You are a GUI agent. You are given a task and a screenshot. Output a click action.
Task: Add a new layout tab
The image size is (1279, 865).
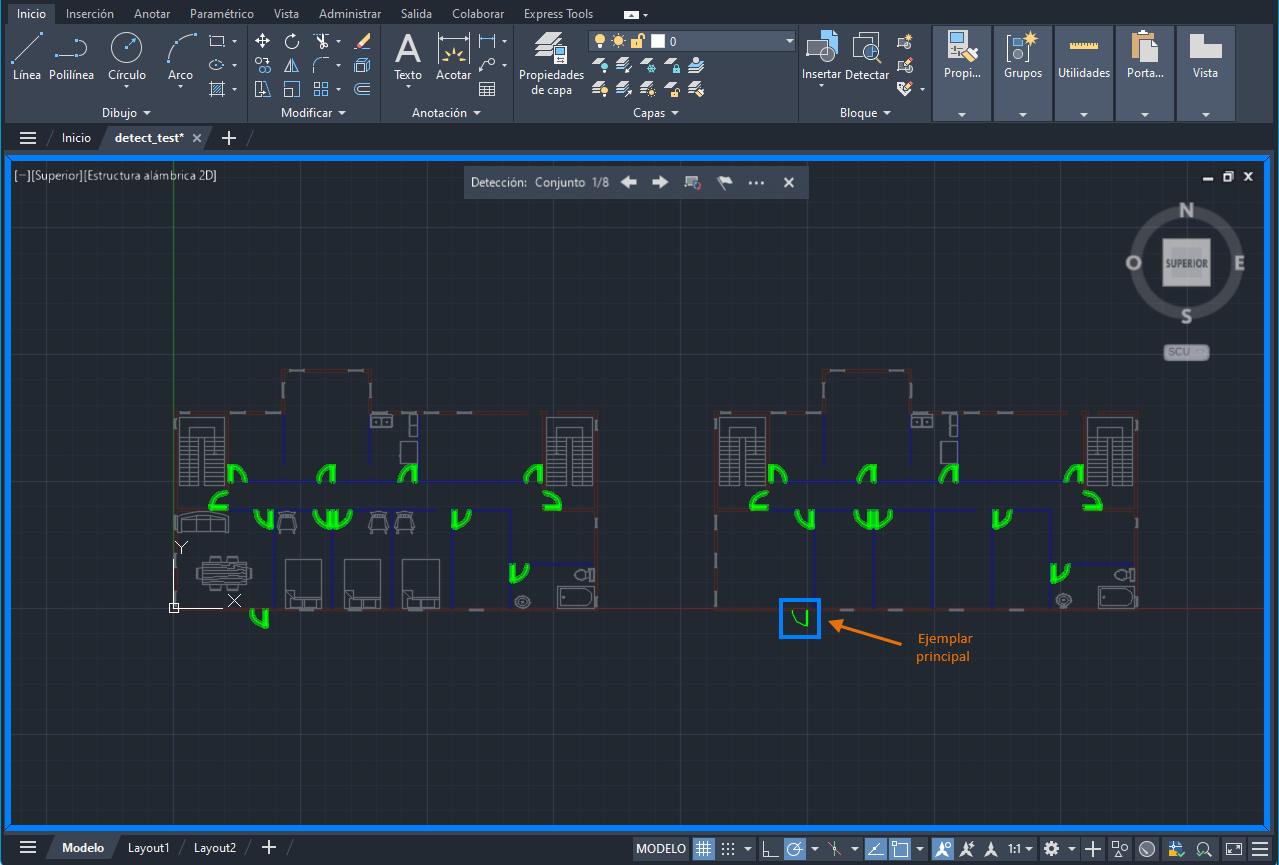(268, 847)
